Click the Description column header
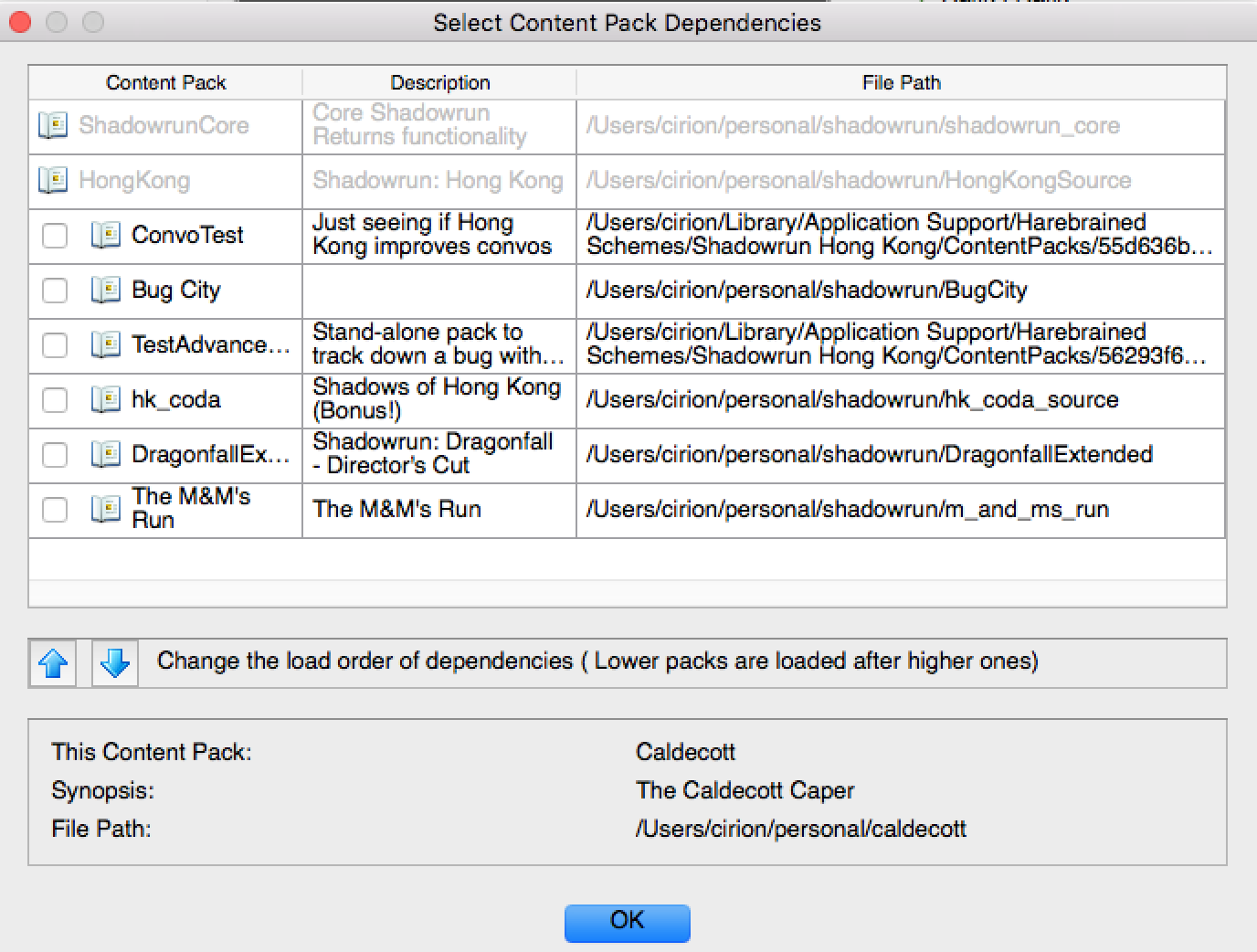1257x952 pixels. (x=439, y=82)
